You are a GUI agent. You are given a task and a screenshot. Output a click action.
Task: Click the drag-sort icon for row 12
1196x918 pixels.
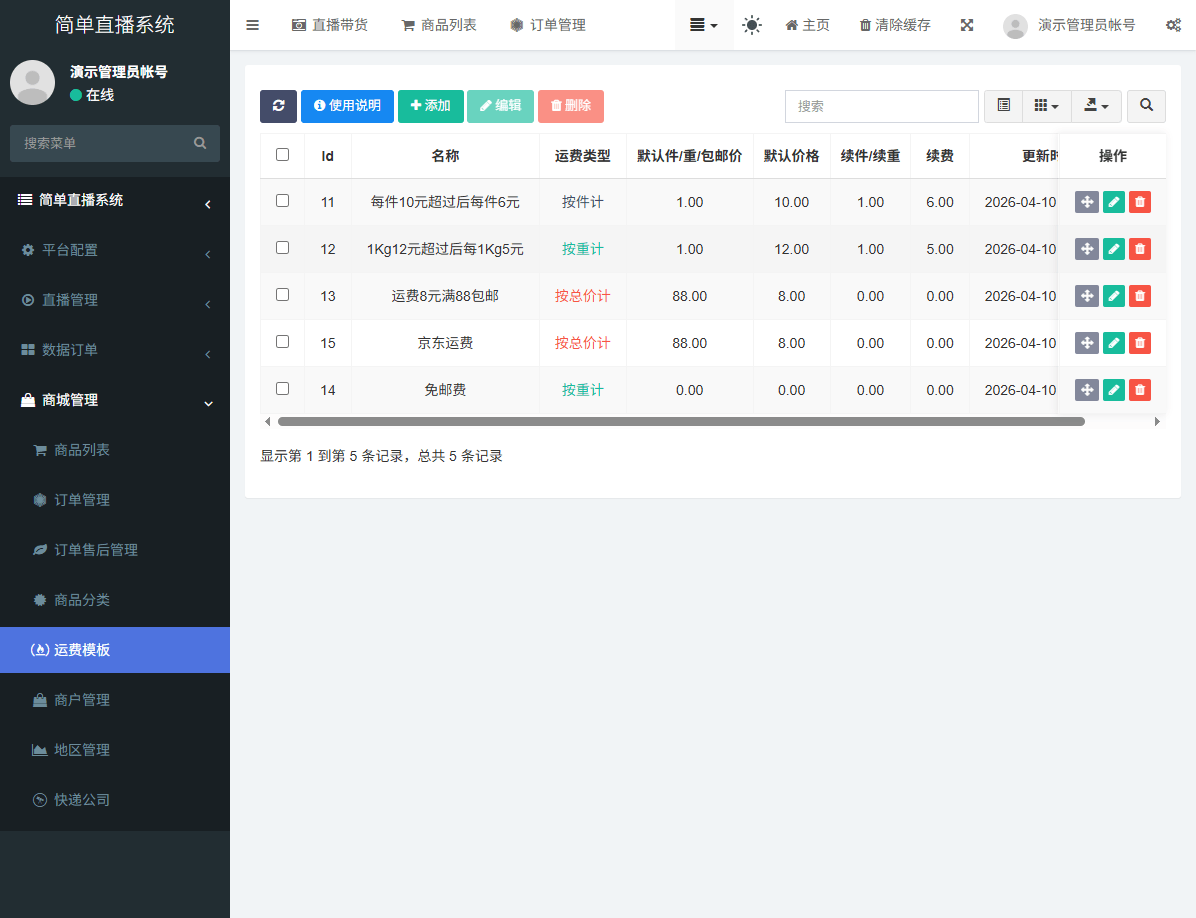(x=1087, y=249)
